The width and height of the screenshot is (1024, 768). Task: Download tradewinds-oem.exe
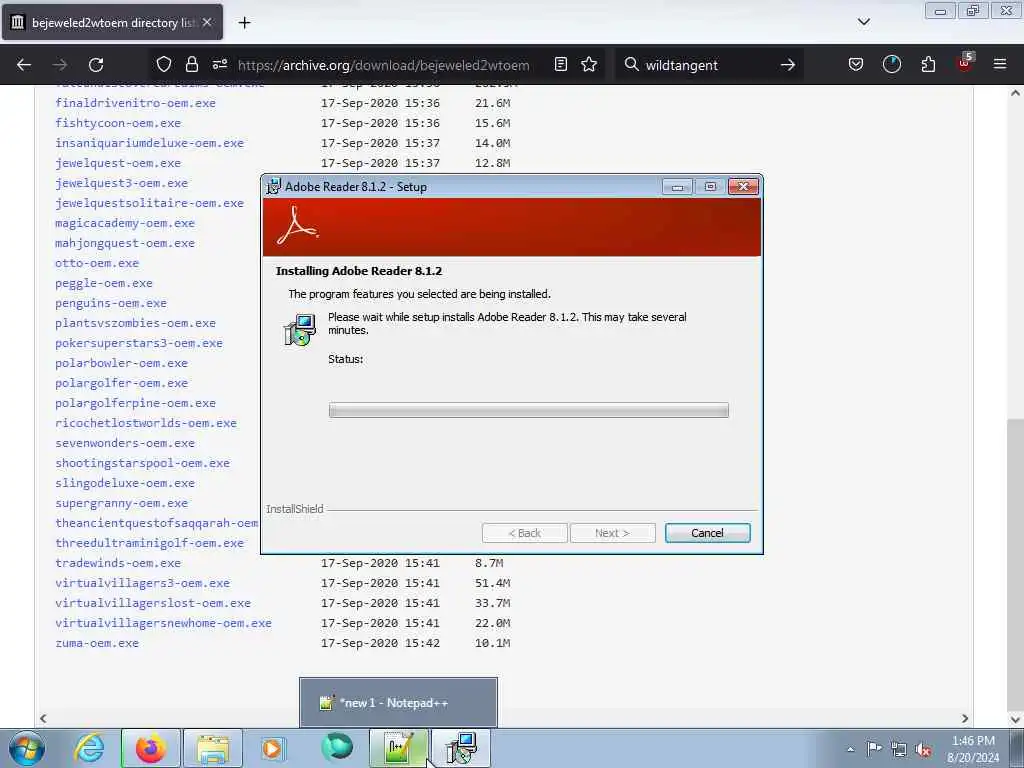click(x=118, y=563)
